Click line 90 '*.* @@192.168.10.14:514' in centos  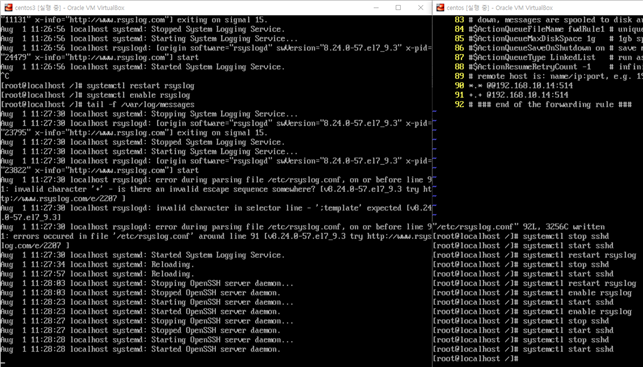[x=514, y=86]
